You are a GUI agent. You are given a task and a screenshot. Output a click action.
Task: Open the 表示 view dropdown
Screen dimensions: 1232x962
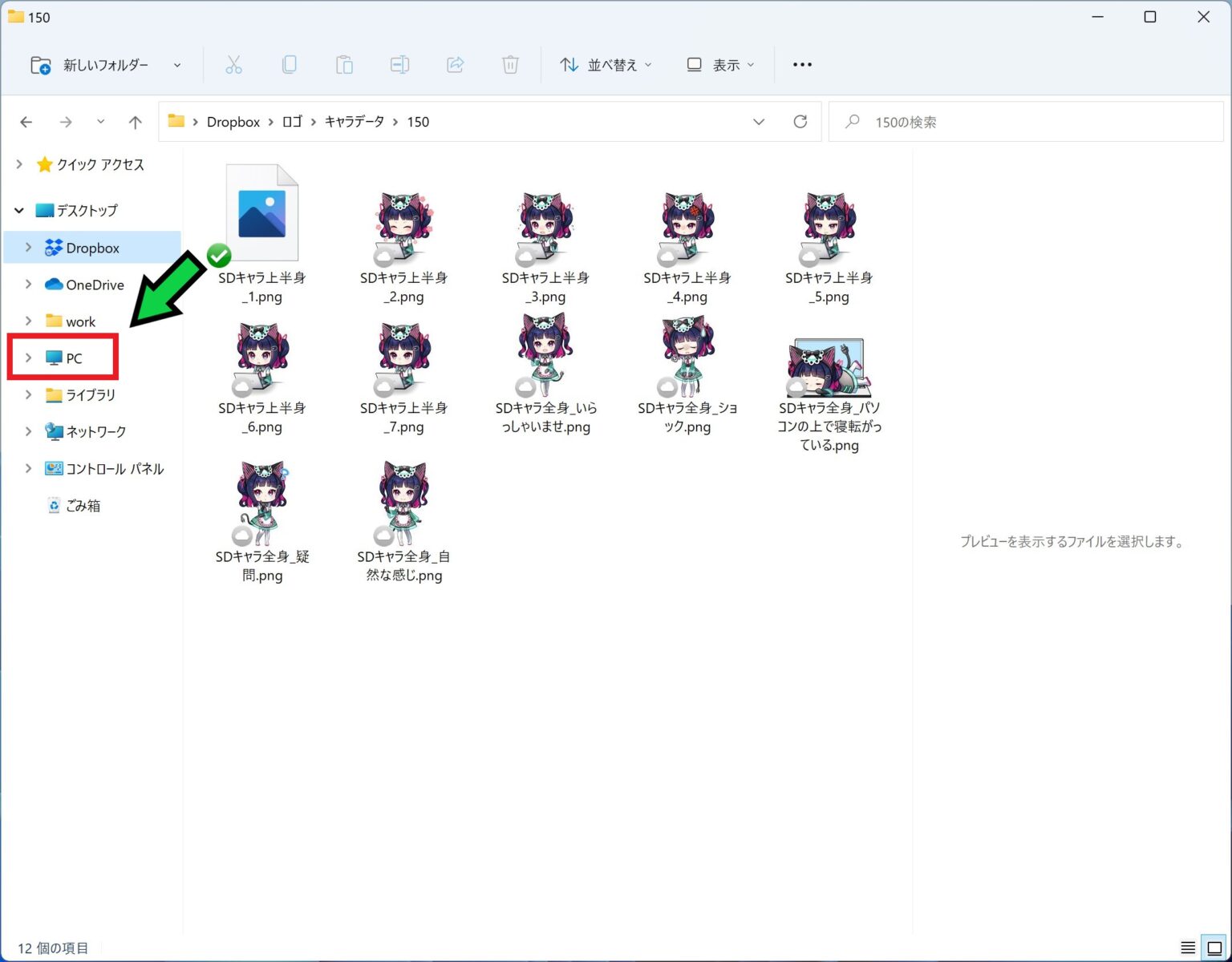pos(720,65)
